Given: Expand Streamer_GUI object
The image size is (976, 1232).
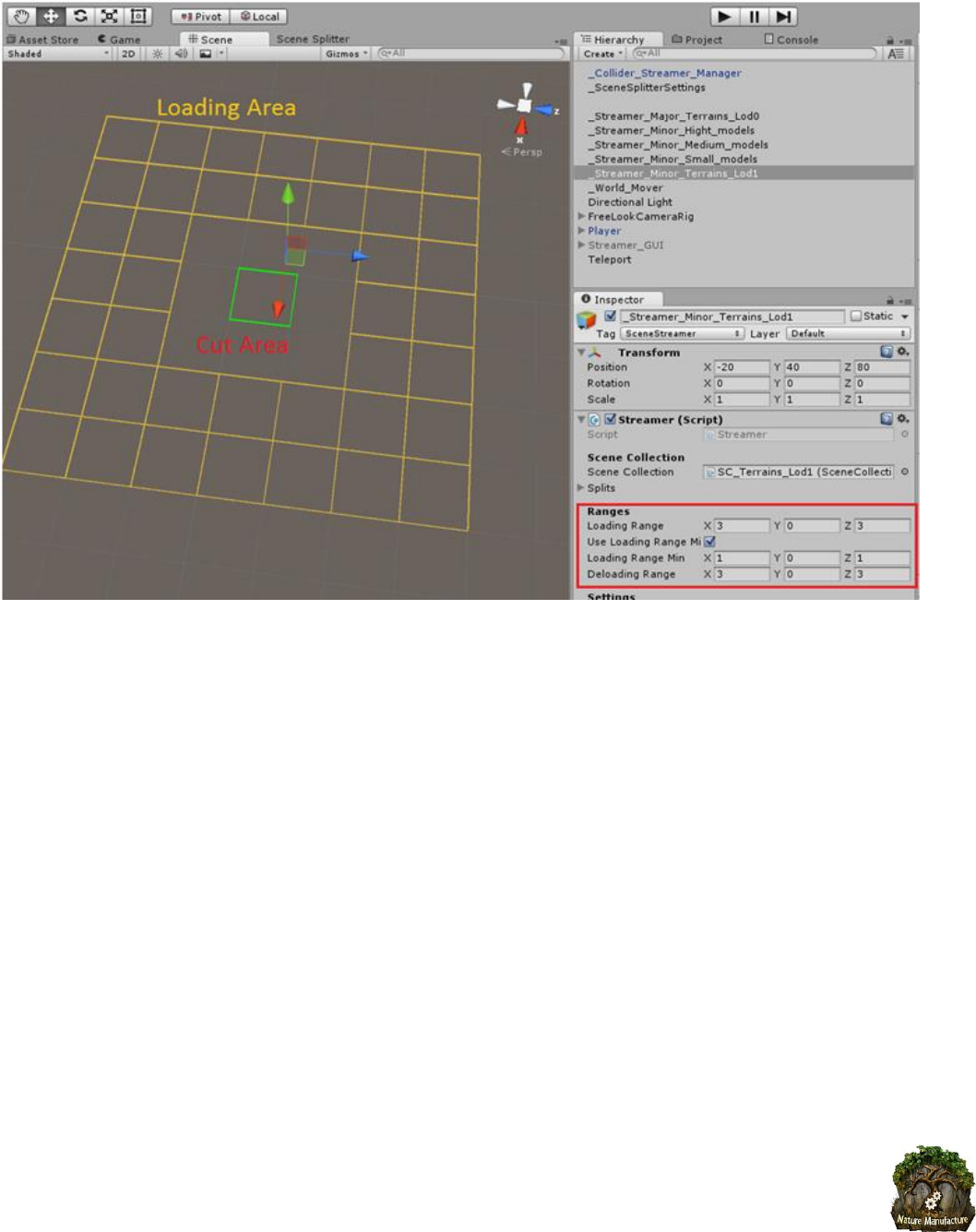Looking at the screenshot, I should [582, 245].
